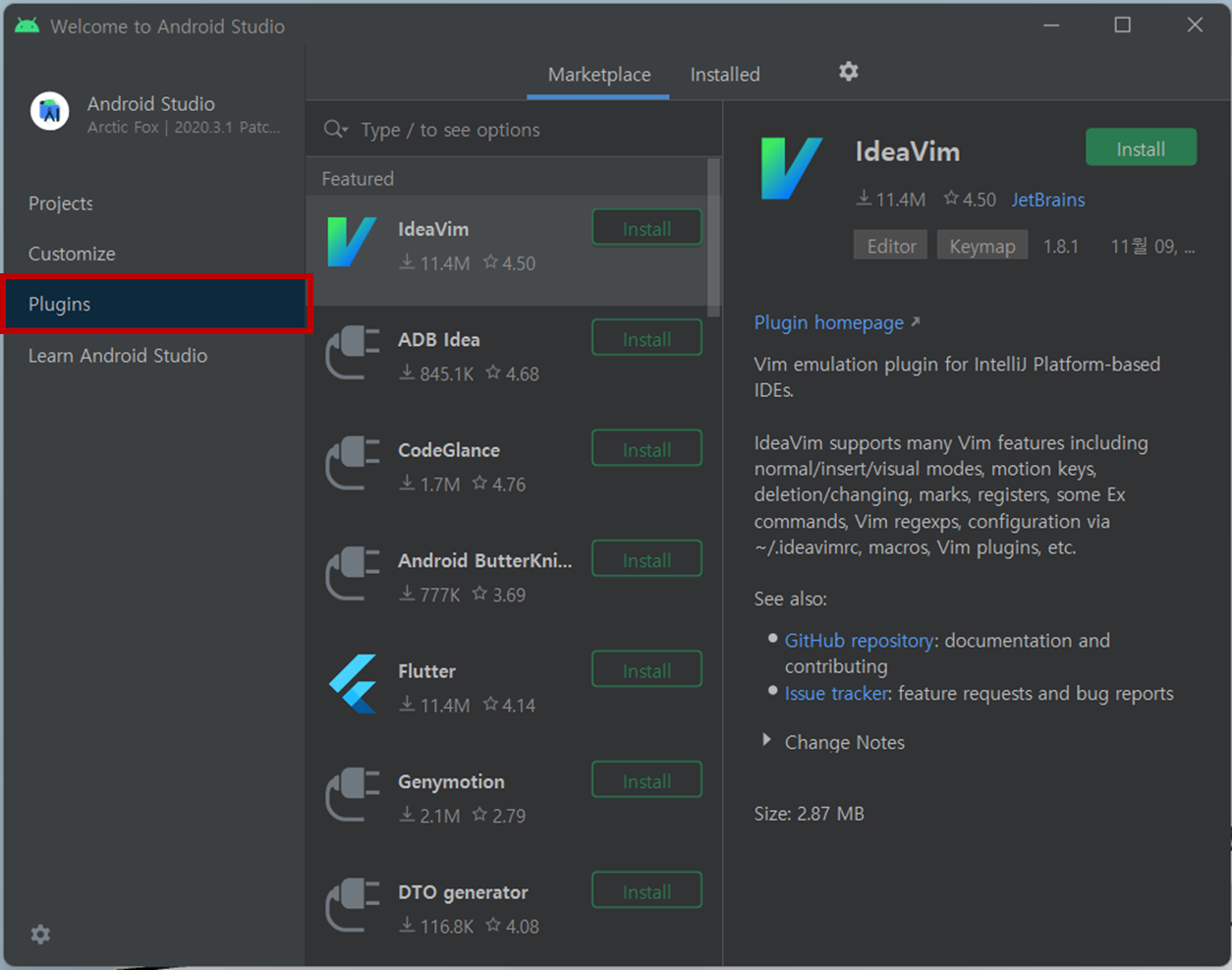Switch to the Installed tab
The image size is (1232, 970).
click(725, 75)
